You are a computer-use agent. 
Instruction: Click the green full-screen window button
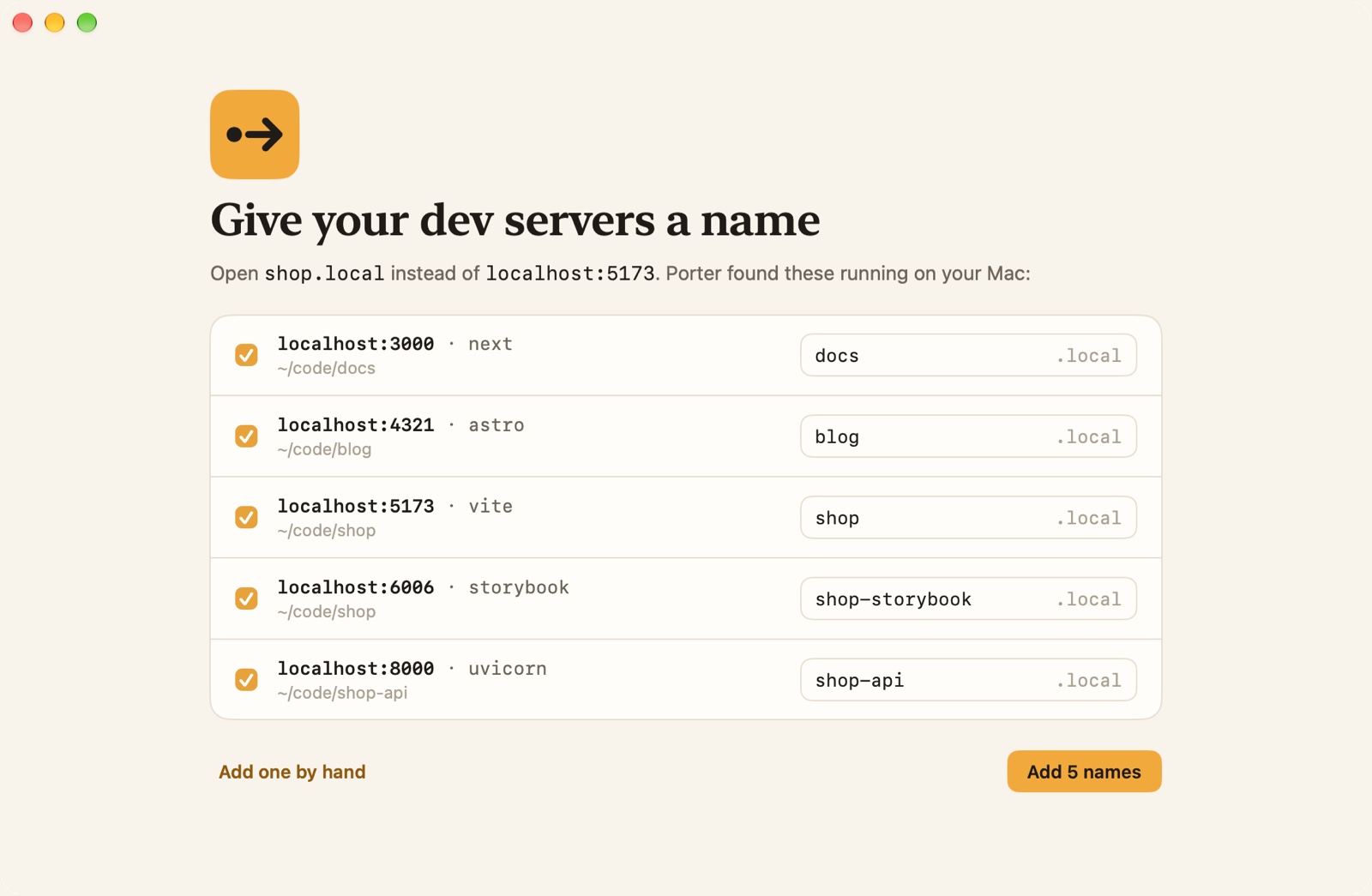tap(87, 22)
